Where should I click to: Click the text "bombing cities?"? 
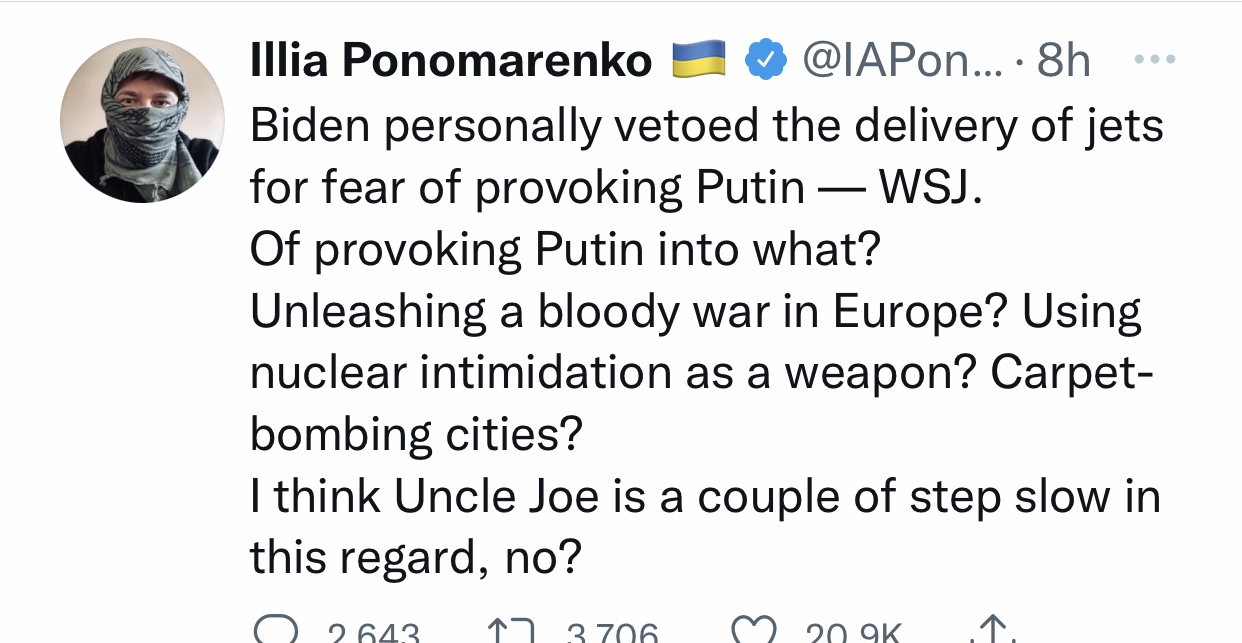pyautogui.click(x=416, y=434)
